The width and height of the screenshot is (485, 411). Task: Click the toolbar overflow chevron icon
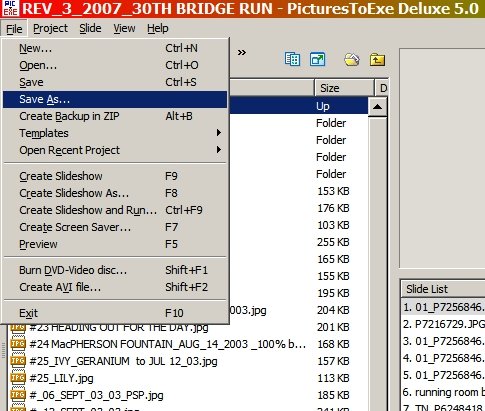(x=242, y=52)
